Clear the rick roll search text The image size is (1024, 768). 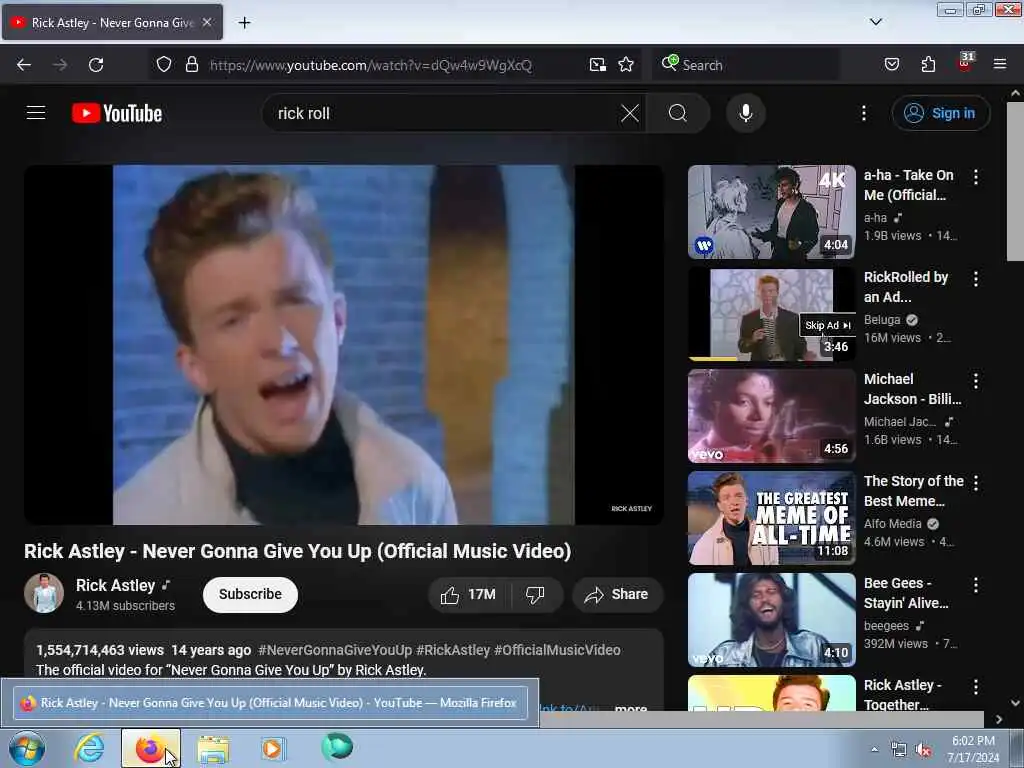(630, 113)
